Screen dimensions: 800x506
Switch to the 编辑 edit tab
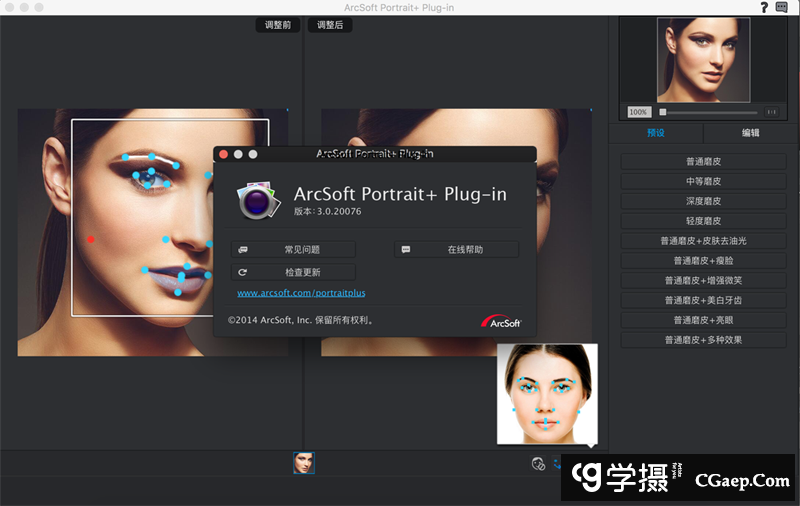[x=750, y=133]
